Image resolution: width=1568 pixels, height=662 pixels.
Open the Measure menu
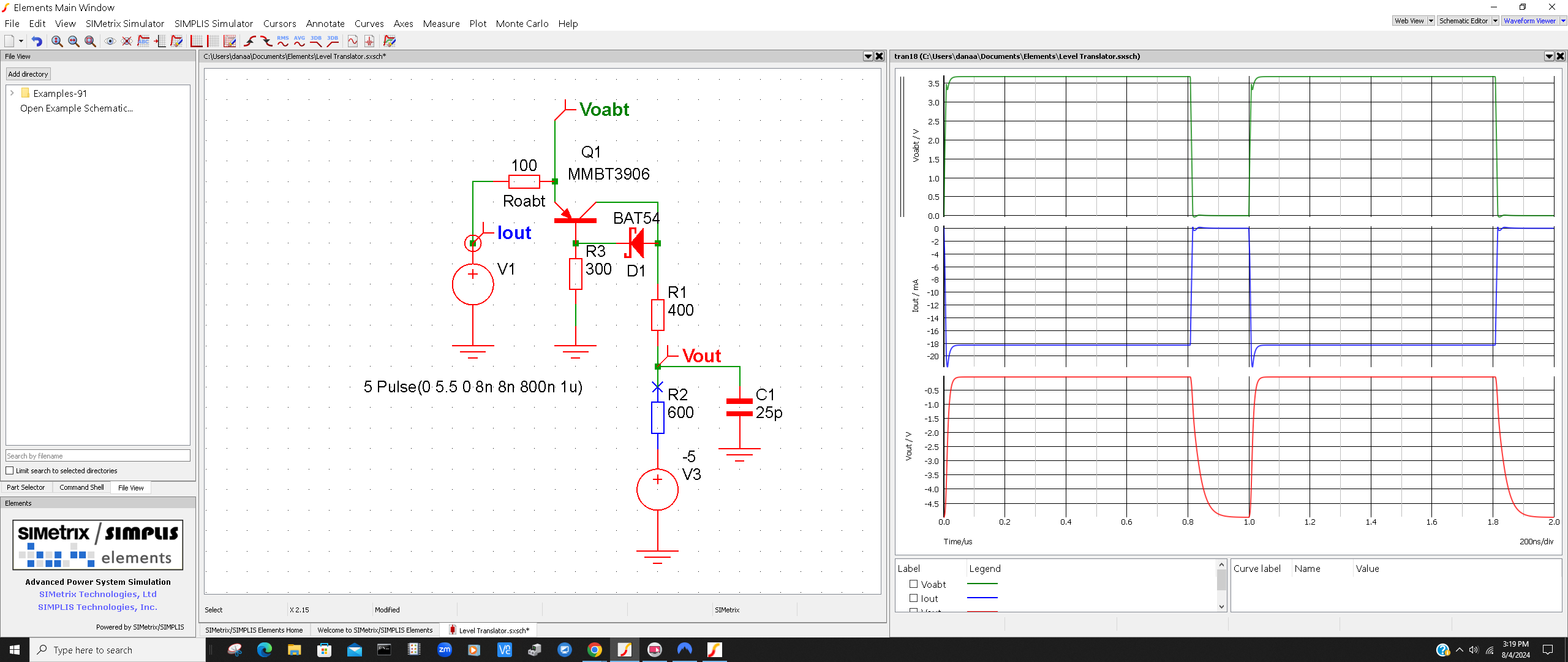coord(441,23)
